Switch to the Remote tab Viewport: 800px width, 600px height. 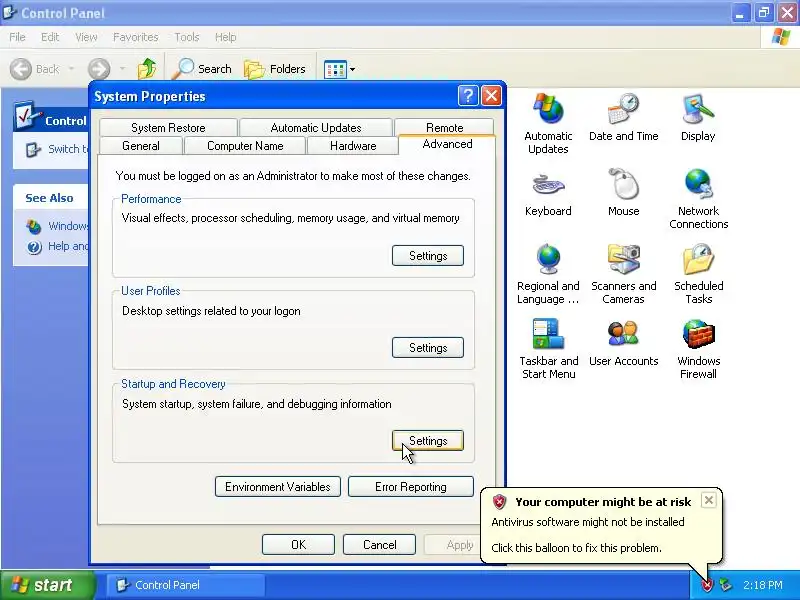pyautogui.click(x=444, y=128)
